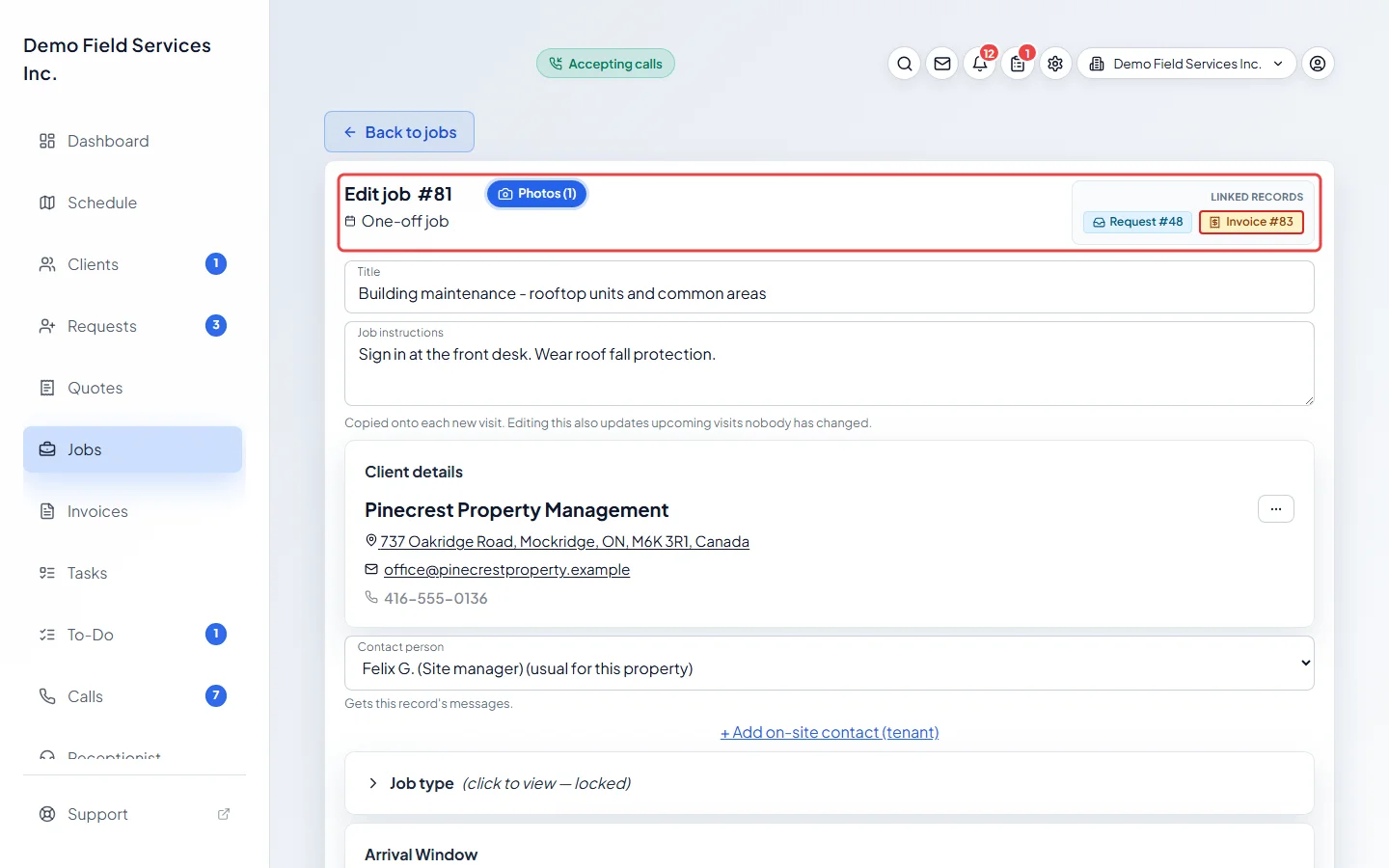1389x868 pixels.
Task: Open the Demo Field Services Inc. company dropdown
Action: (1186, 64)
